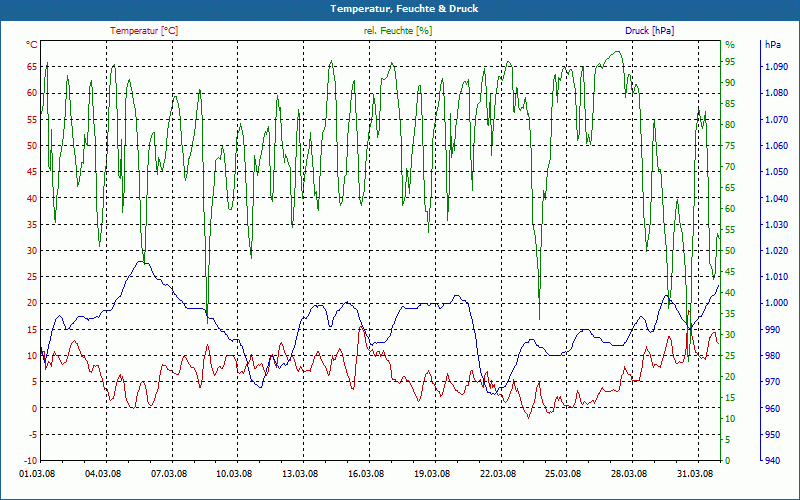
Task: Click the '1.090' pressure axis value
Action: click(777, 66)
